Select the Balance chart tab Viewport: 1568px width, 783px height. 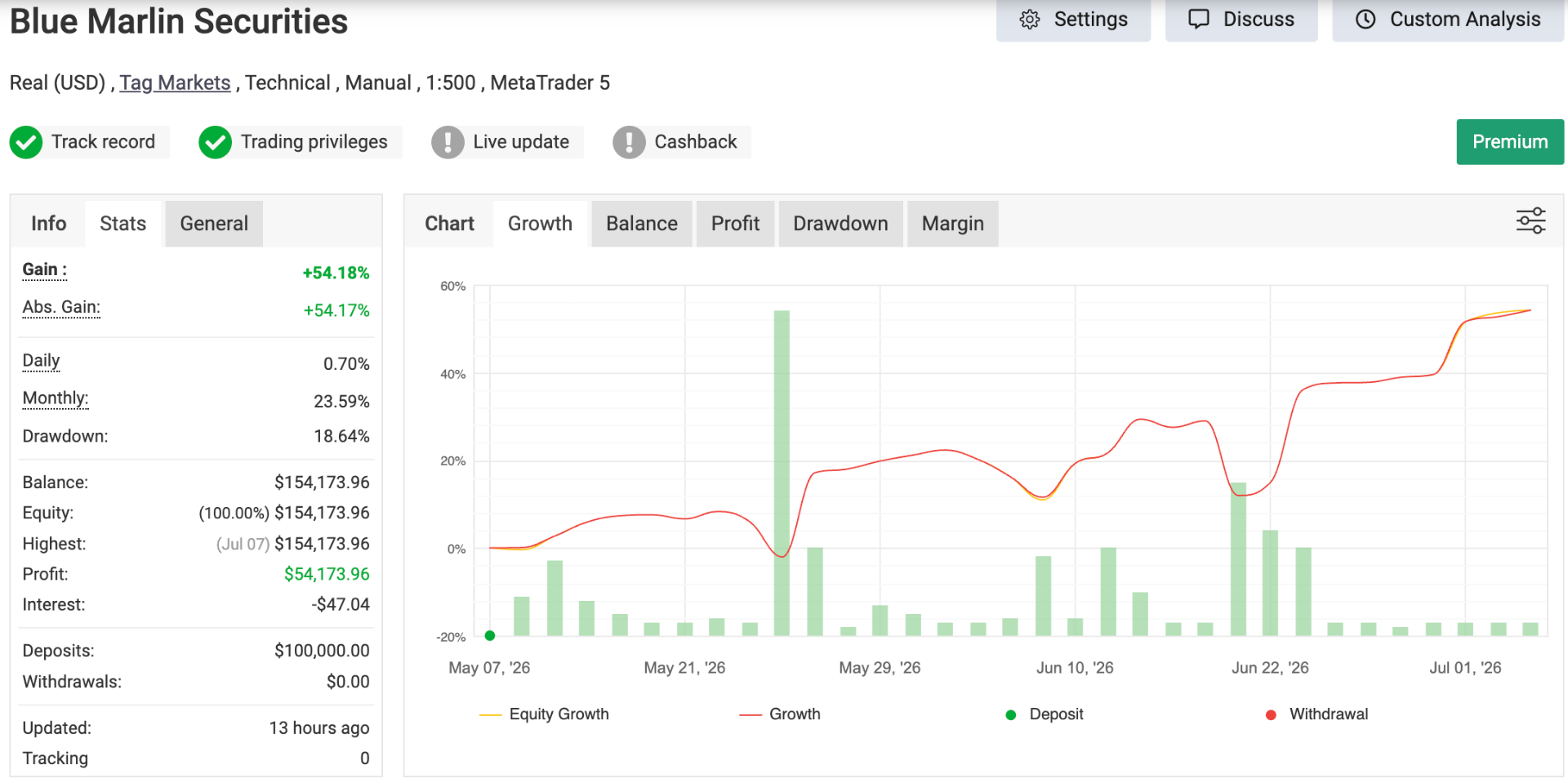(642, 224)
